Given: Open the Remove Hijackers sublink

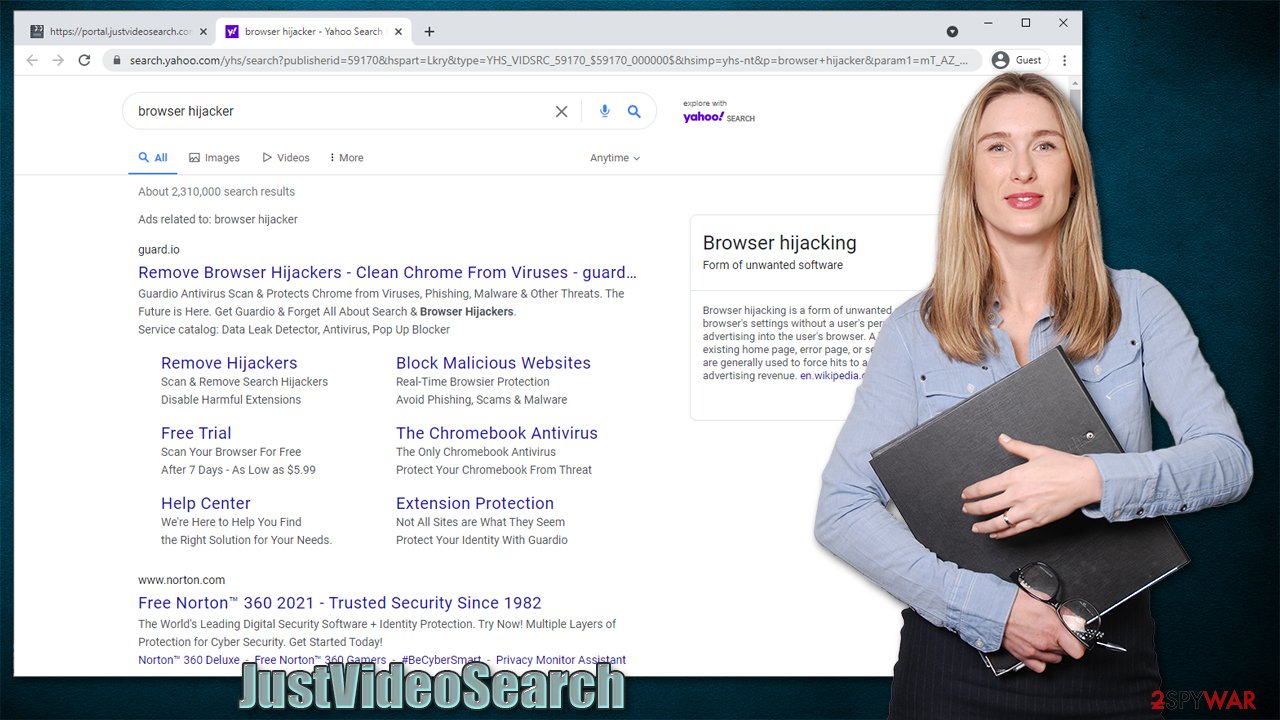Looking at the screenshot, I should (x=229, y=363).
